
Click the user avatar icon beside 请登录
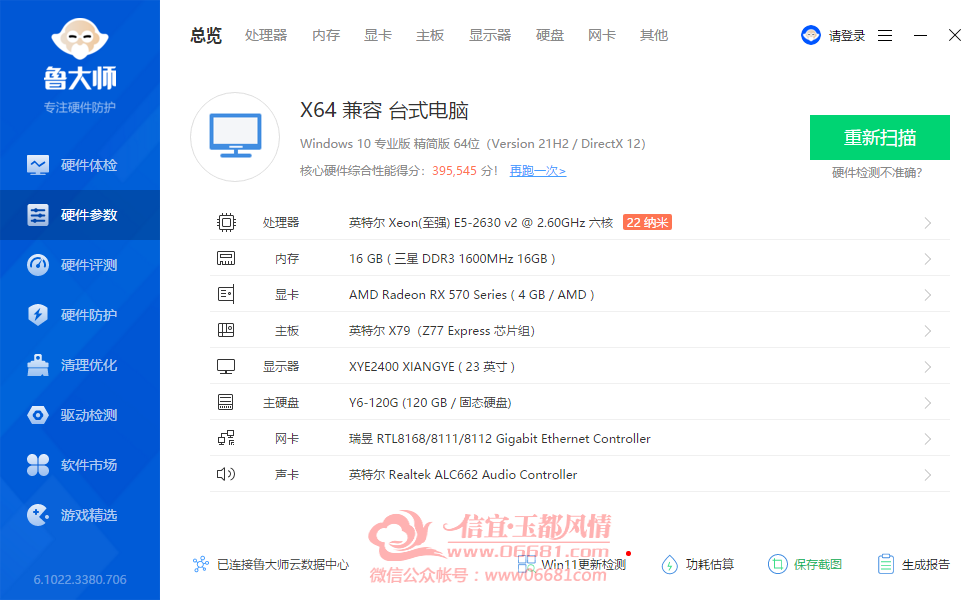point(811,35)
